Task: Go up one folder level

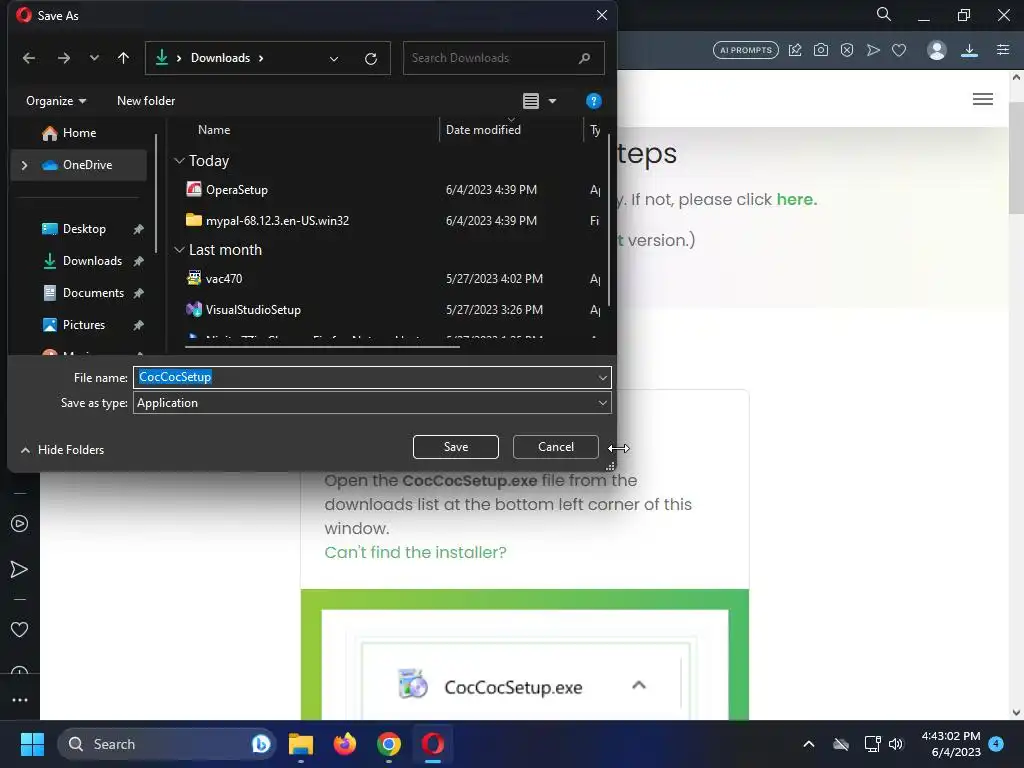Action: pyautogui.click(x=123, y=58)
